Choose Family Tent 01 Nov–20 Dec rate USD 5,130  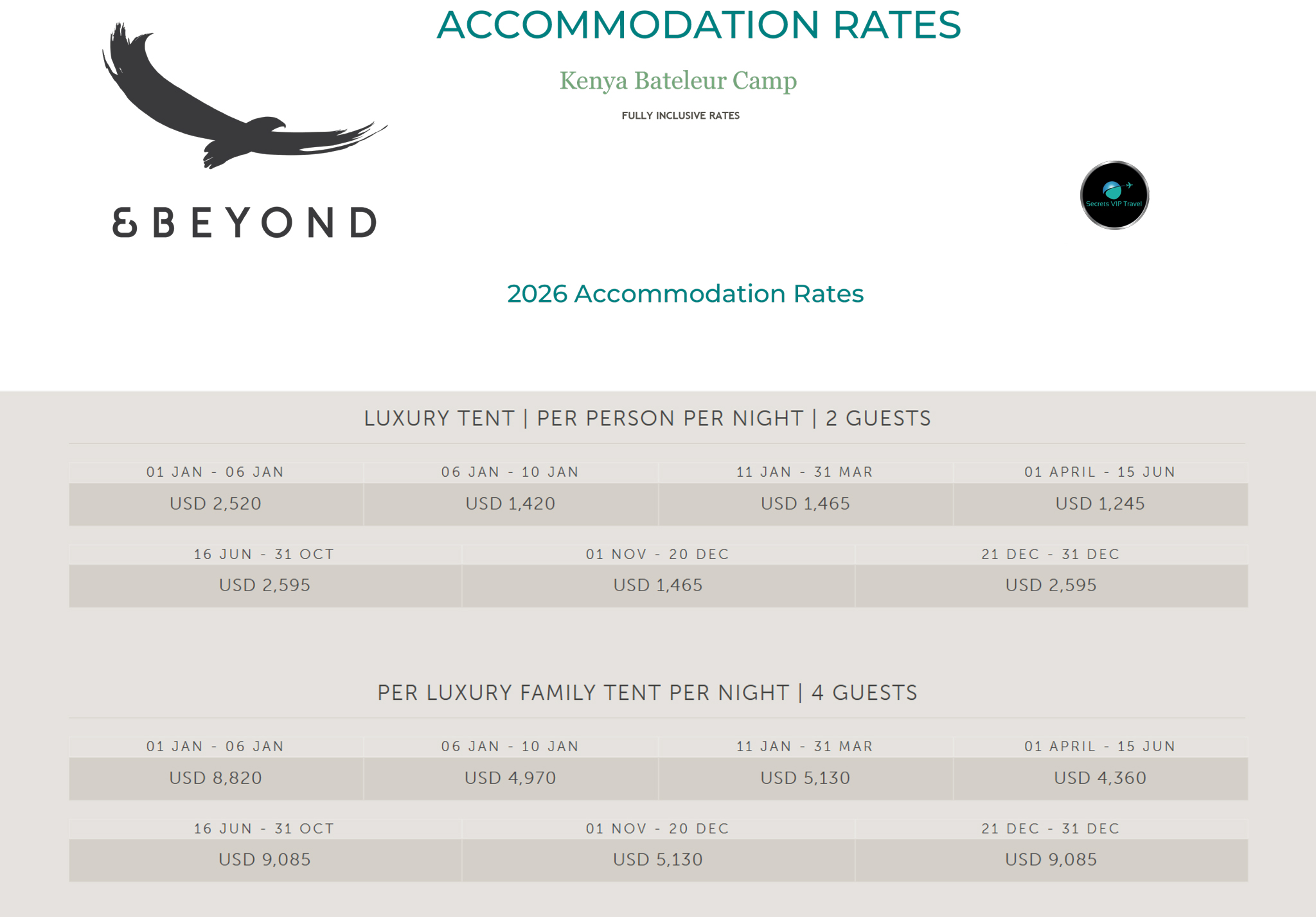click(x=658, y=860)
